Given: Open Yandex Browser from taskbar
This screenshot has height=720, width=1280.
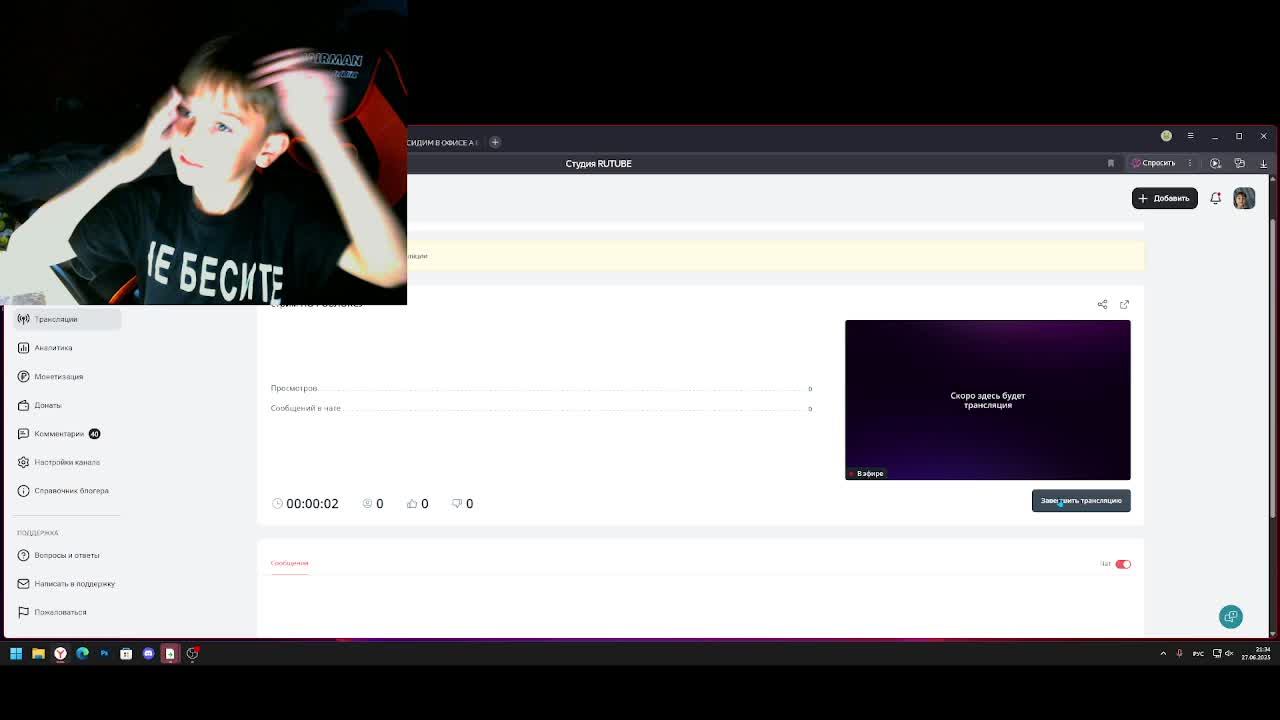Looking at the screenshot, I should pos(60,654).
